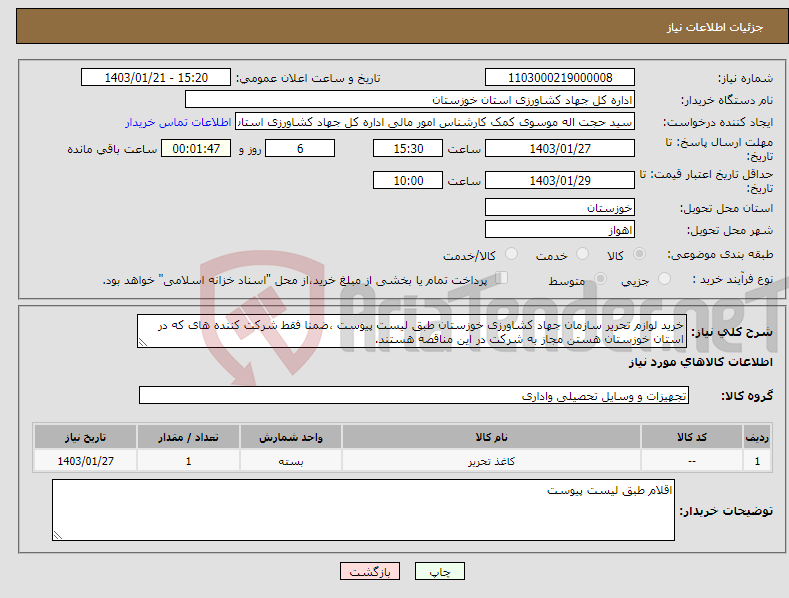This screenshot has height=598, width=789.
Task: Click the کد کالا column header
Action: click(x=691, y=437)
